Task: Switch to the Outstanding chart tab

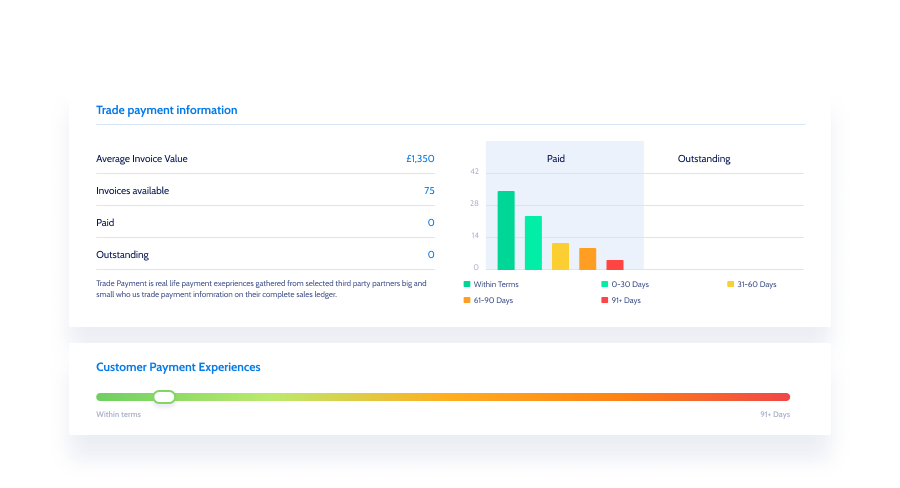Action: [704, 159]
